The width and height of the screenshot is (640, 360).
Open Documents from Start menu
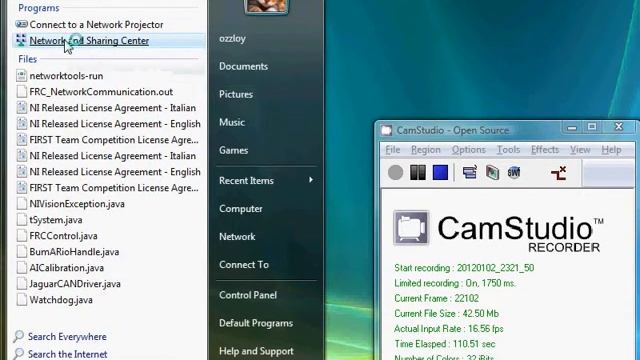[243, 67]
